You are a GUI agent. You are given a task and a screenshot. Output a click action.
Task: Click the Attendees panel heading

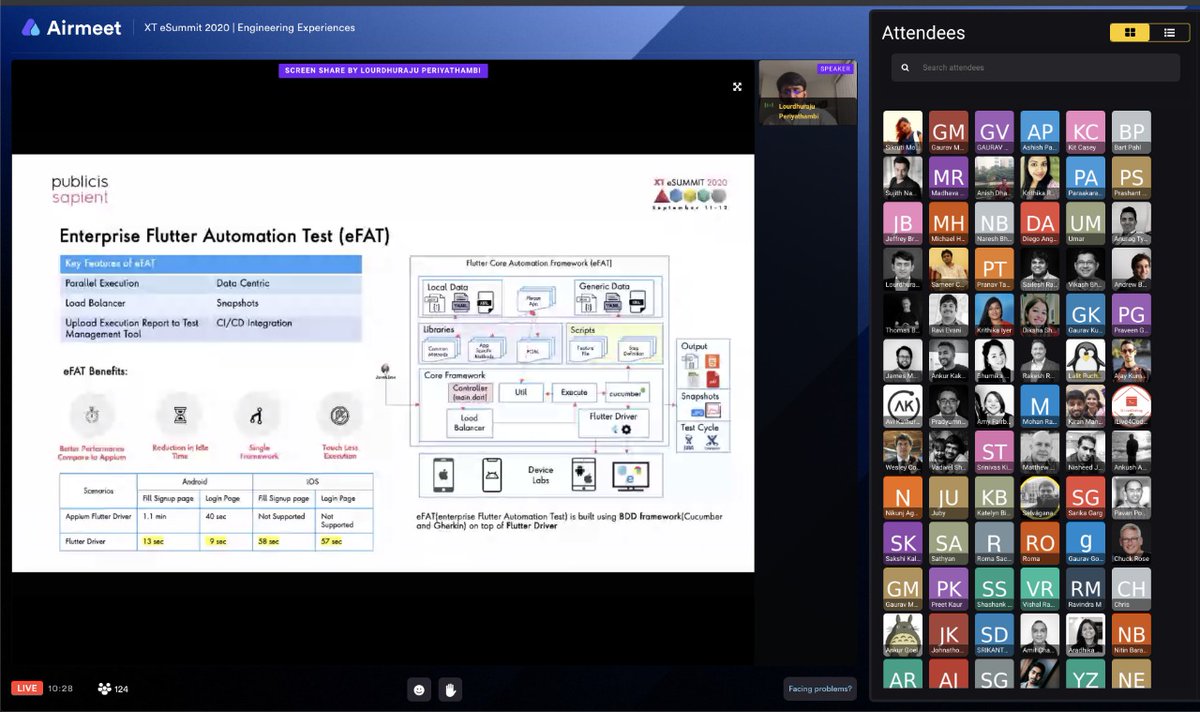click(x=923, y=33)
